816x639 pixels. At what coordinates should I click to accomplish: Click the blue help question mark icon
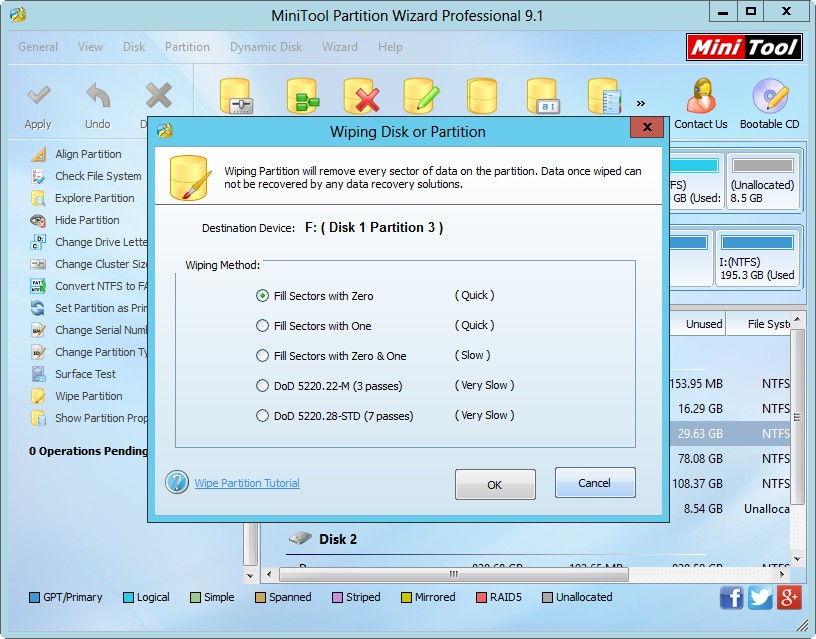pyautogui.click(x=177, y=483)
